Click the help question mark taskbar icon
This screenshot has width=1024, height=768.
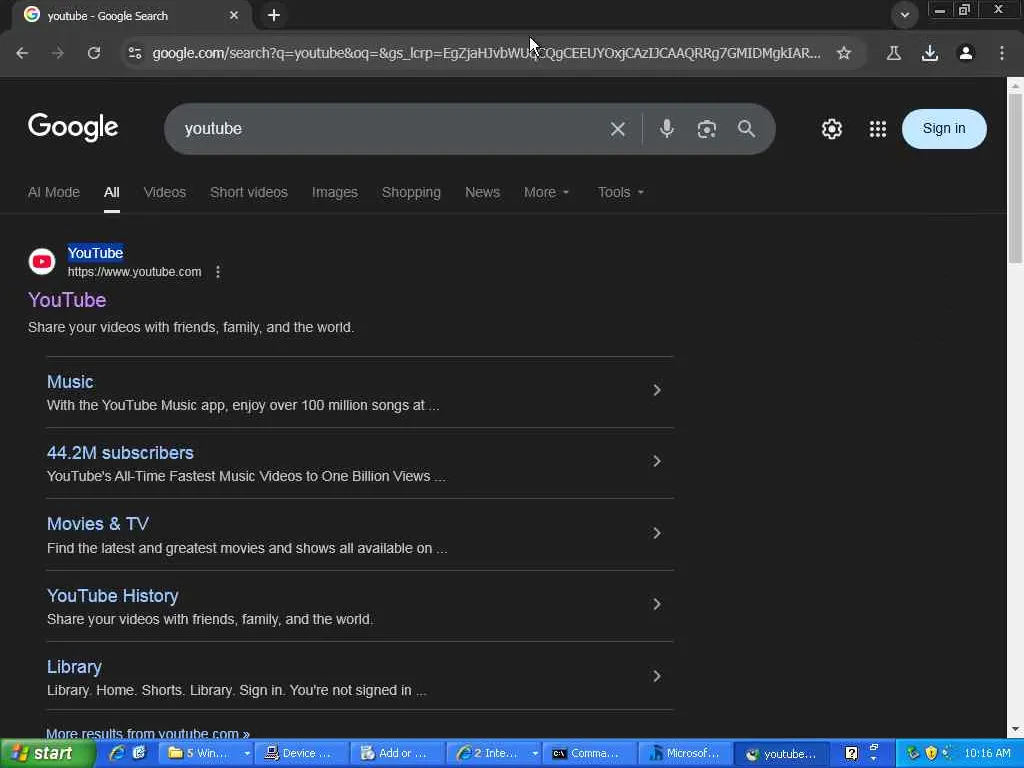[851, 753]
